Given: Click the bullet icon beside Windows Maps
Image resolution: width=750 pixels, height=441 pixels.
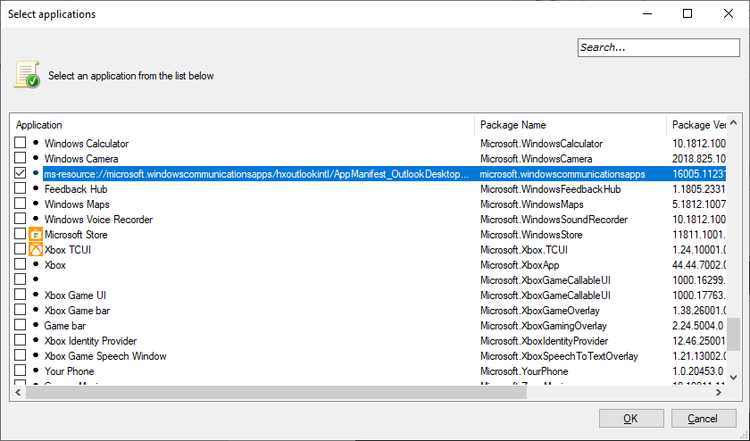Looking at the screenshot, I should [x=36, y=204].
